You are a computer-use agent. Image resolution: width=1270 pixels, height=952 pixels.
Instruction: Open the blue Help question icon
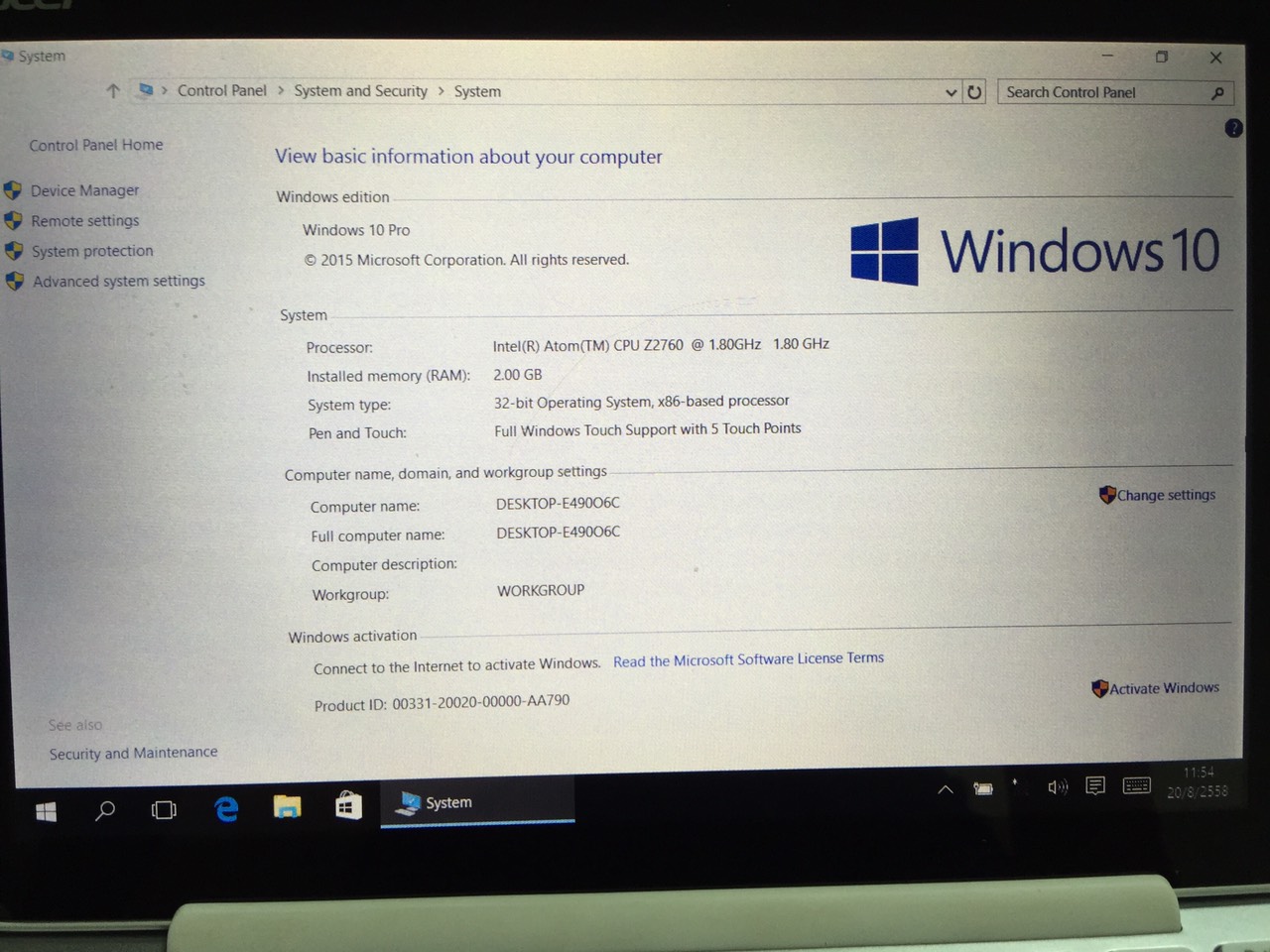point(1233,128)
